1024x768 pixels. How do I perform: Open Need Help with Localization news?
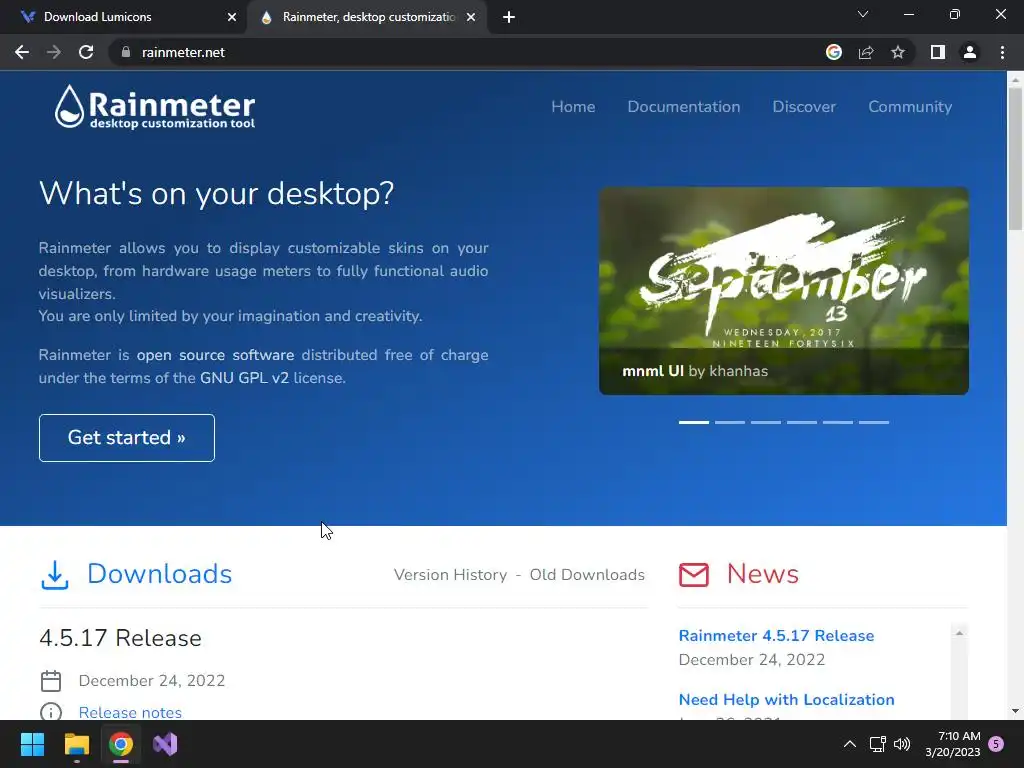pyautogui.click(x=786, y=699)
